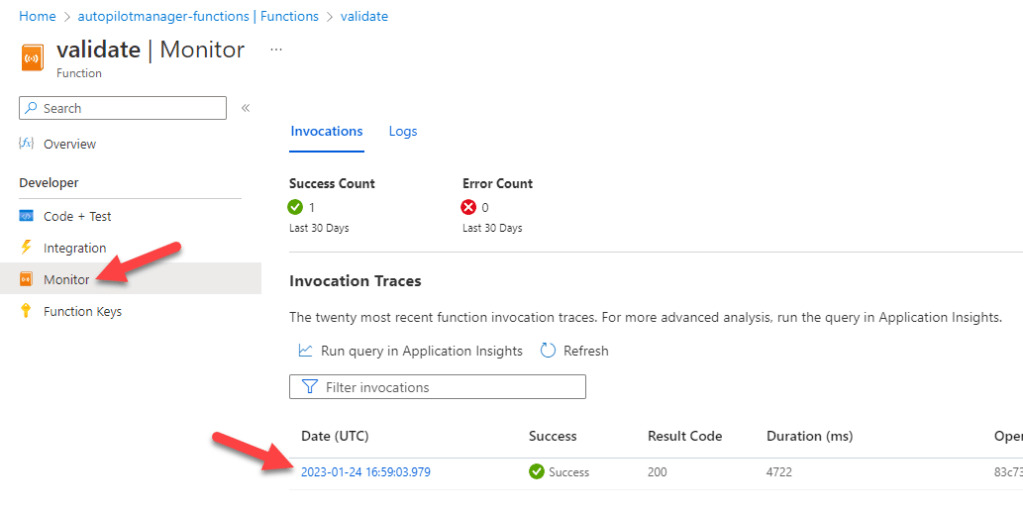Screen dimensions: 1023x512
Task: Click the Success column header
Action: coord(553,436)
